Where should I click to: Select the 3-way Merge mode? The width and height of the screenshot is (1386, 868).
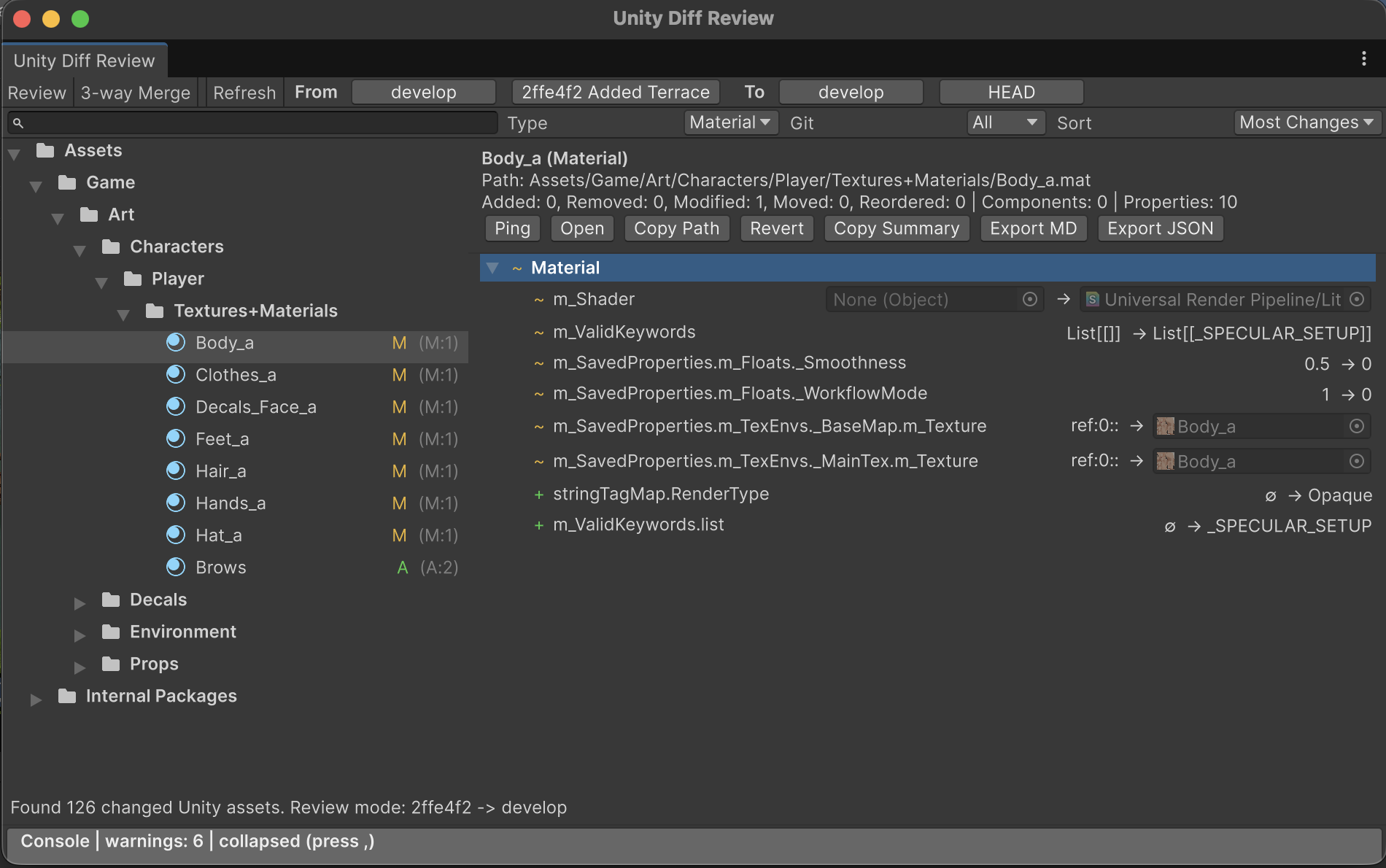(x=135, y=92)
